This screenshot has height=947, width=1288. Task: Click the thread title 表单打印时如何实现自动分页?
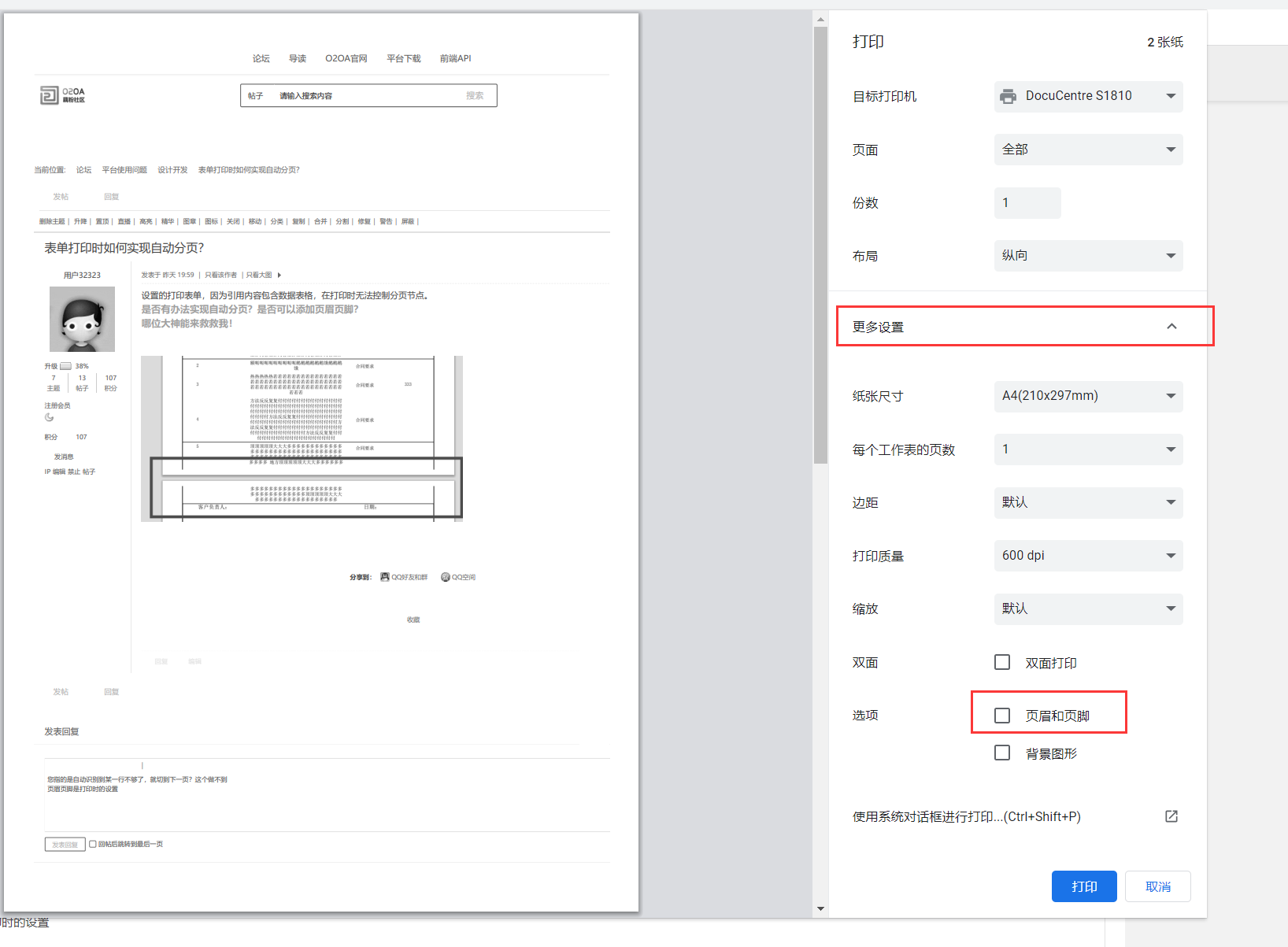coord(124,248)
